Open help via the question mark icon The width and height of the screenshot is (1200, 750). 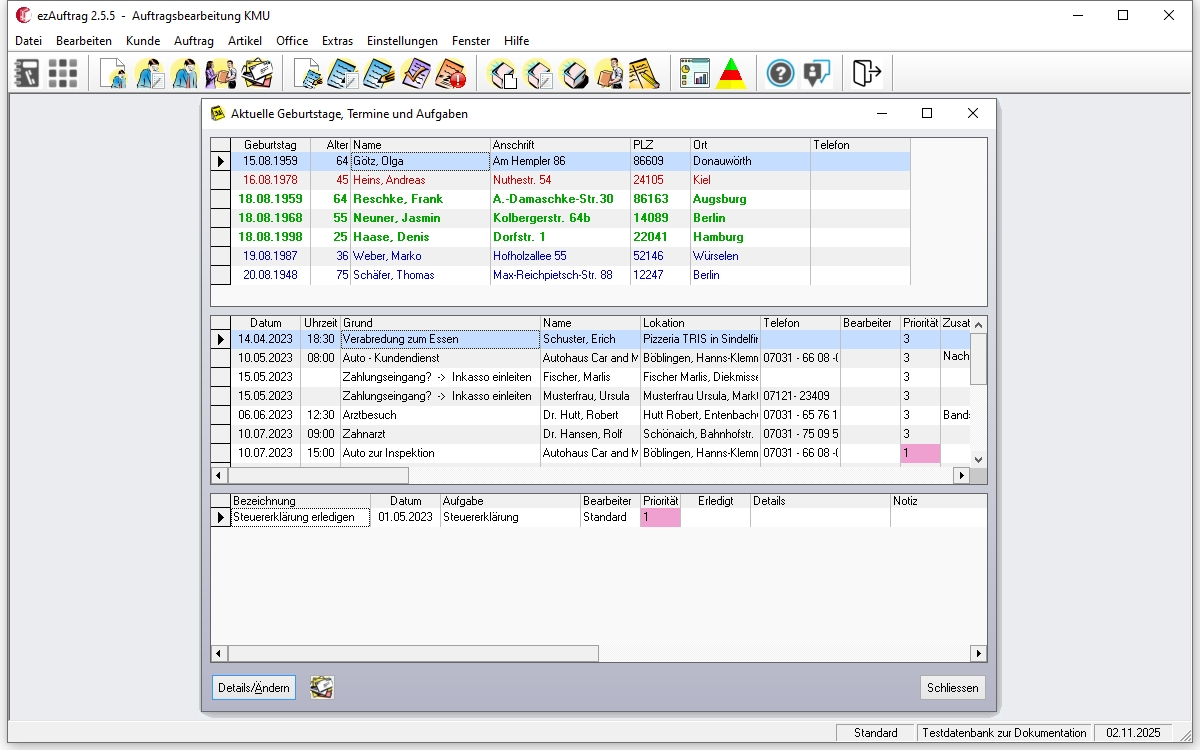click(780, 73)
